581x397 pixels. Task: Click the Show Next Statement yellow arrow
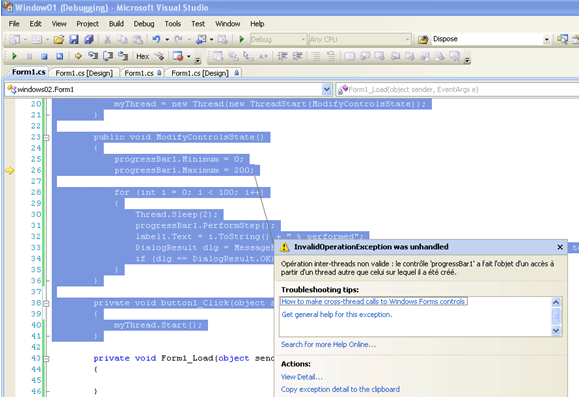coord(78,56)
